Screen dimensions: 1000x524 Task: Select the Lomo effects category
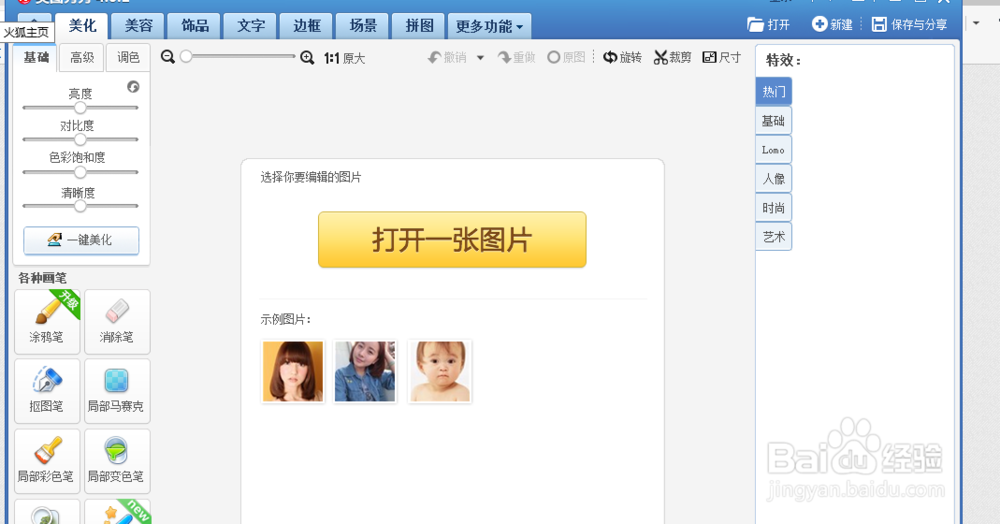(774, 150)
